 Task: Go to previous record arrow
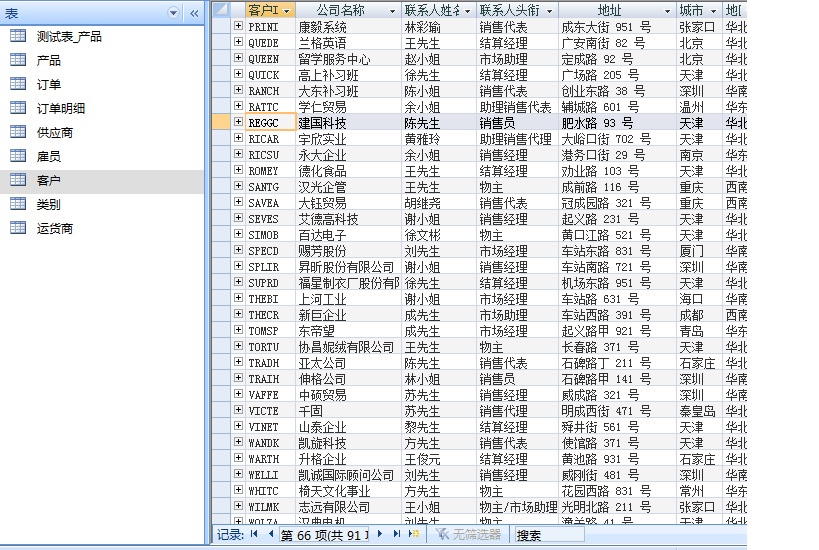click(269, 535)
